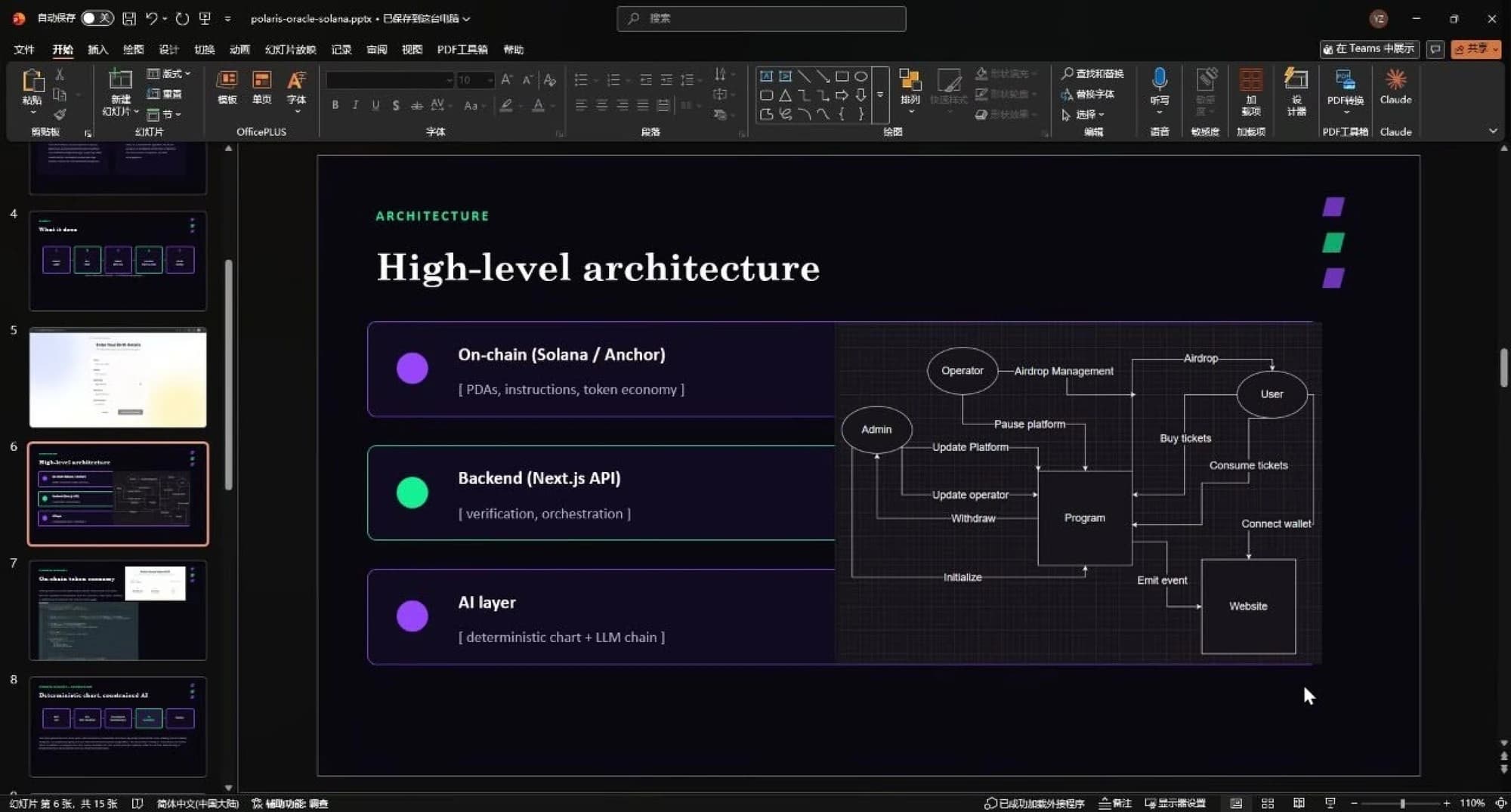The width and height of the screenshot is (1511, 812).
Task: Click the text highlight color button
Action: click(x=506, y=105)
